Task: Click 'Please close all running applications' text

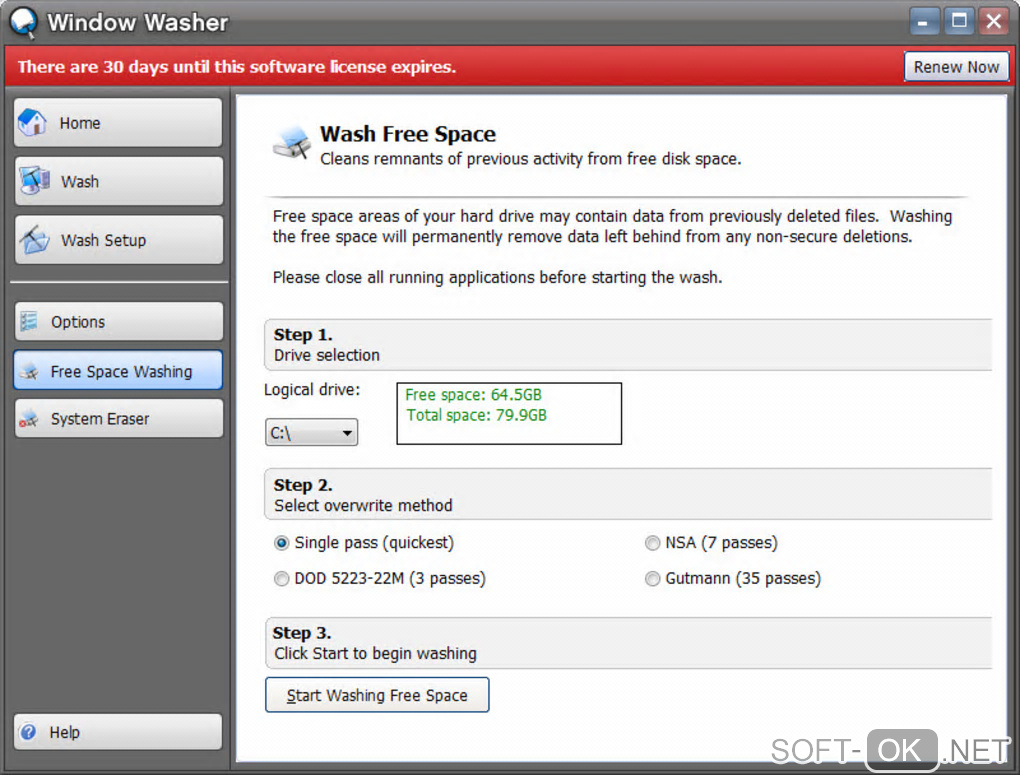Action: (x=497, y=278)
